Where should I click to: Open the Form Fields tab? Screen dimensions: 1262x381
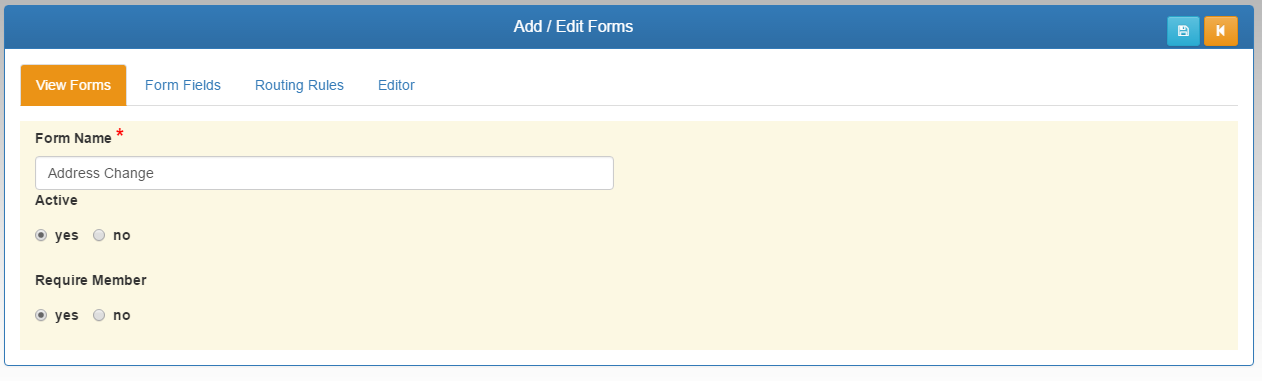pos(183,85)
